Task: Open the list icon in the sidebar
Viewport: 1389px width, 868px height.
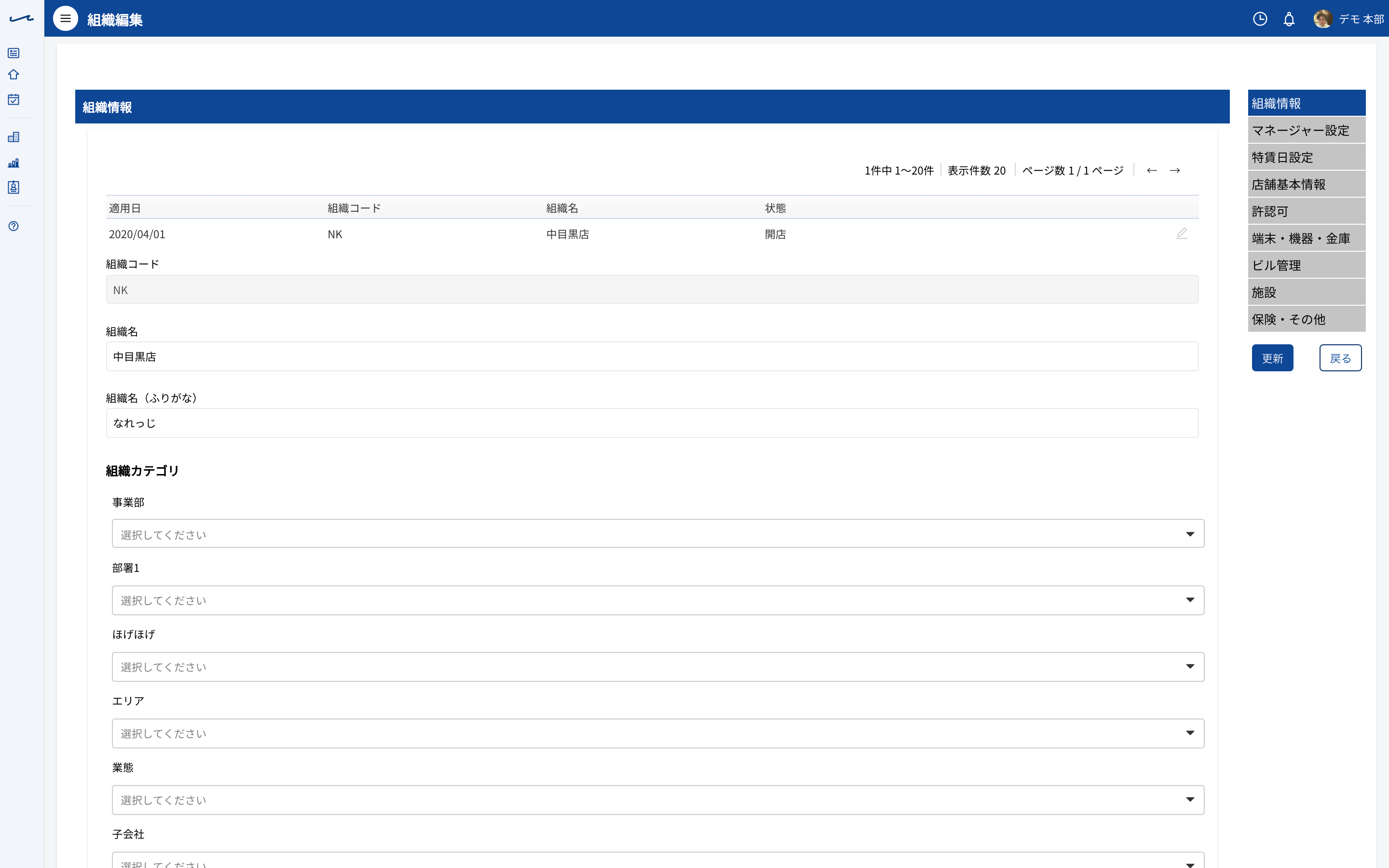Action: pos(14,53)
